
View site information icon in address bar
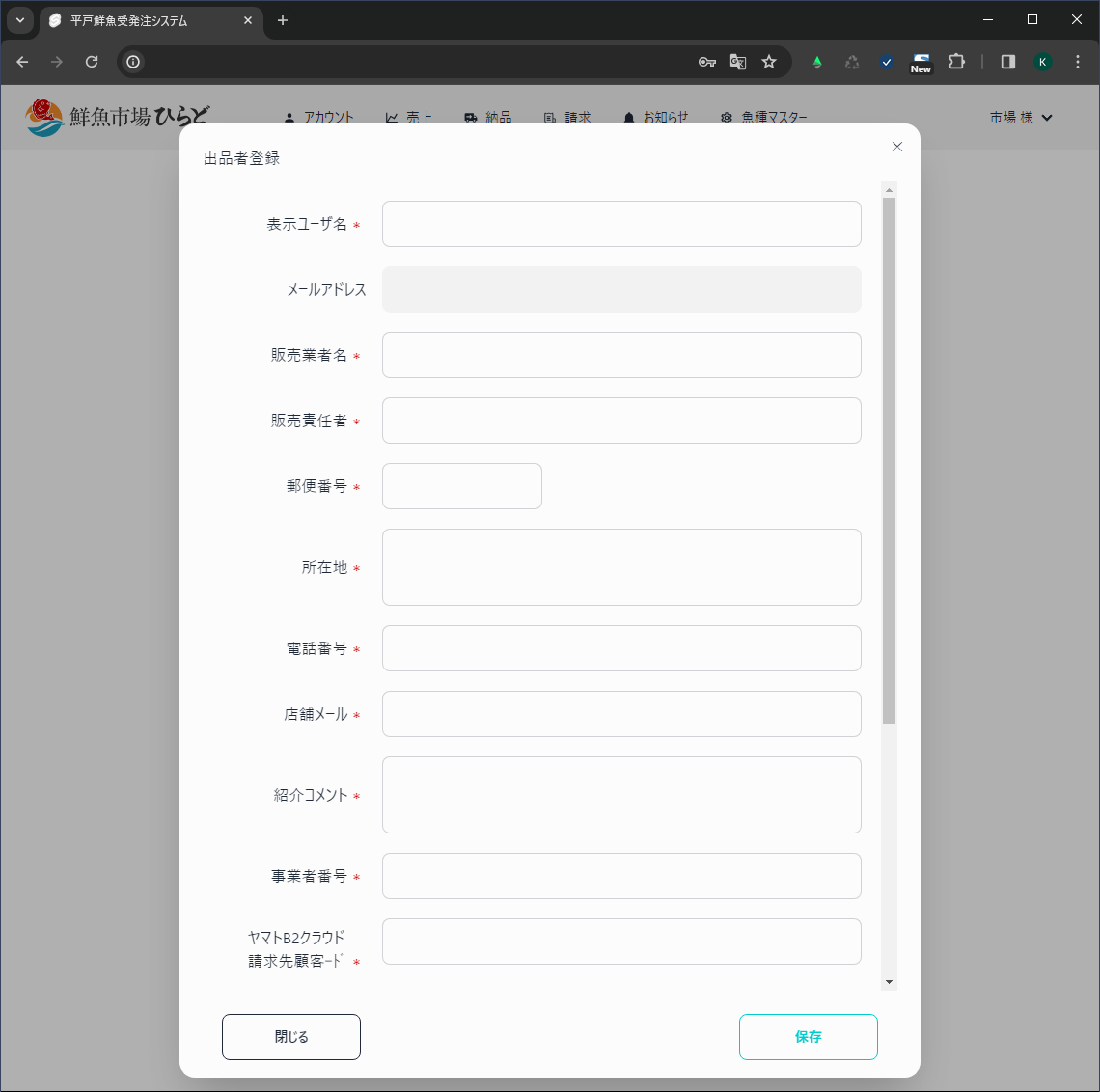pyautogui.click(x=133, y=62)
